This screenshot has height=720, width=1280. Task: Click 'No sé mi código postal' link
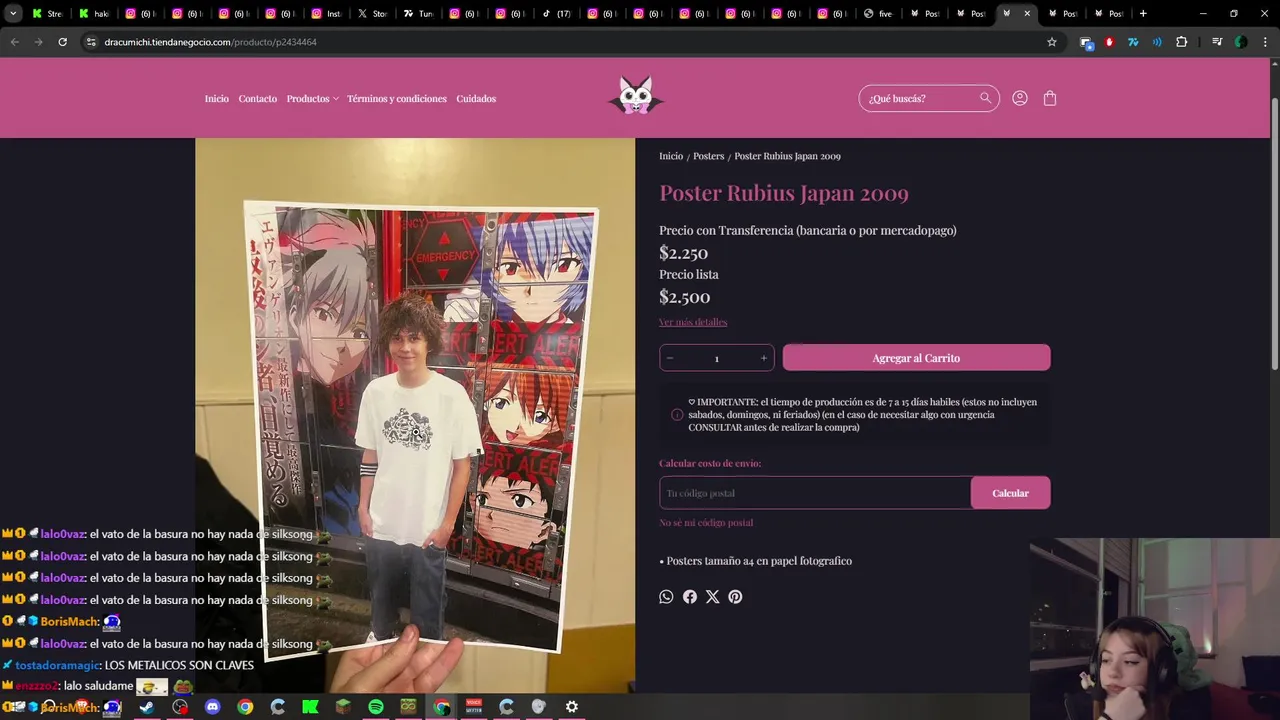pos(706,523)
